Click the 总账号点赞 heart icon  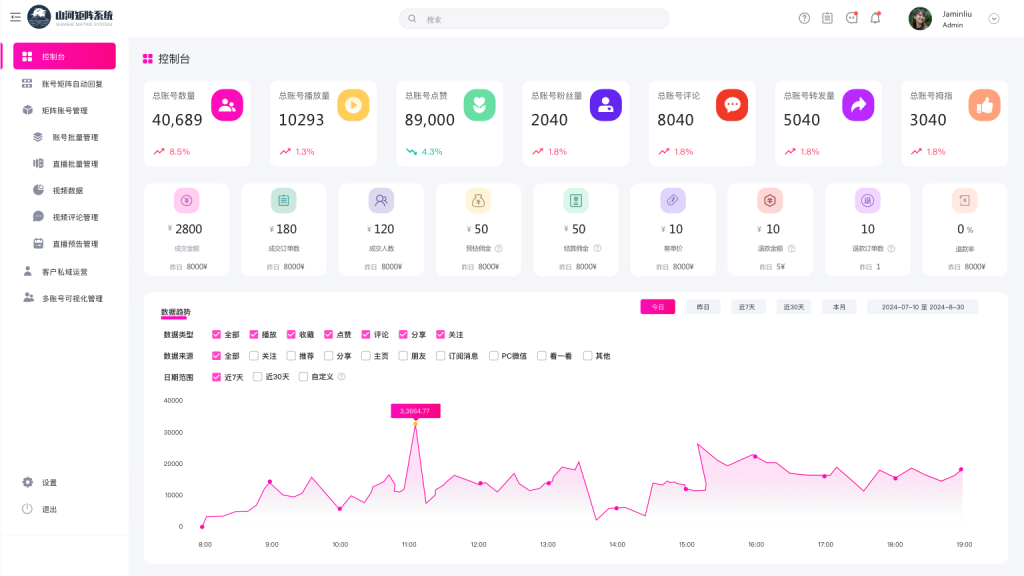coord(479,105)
